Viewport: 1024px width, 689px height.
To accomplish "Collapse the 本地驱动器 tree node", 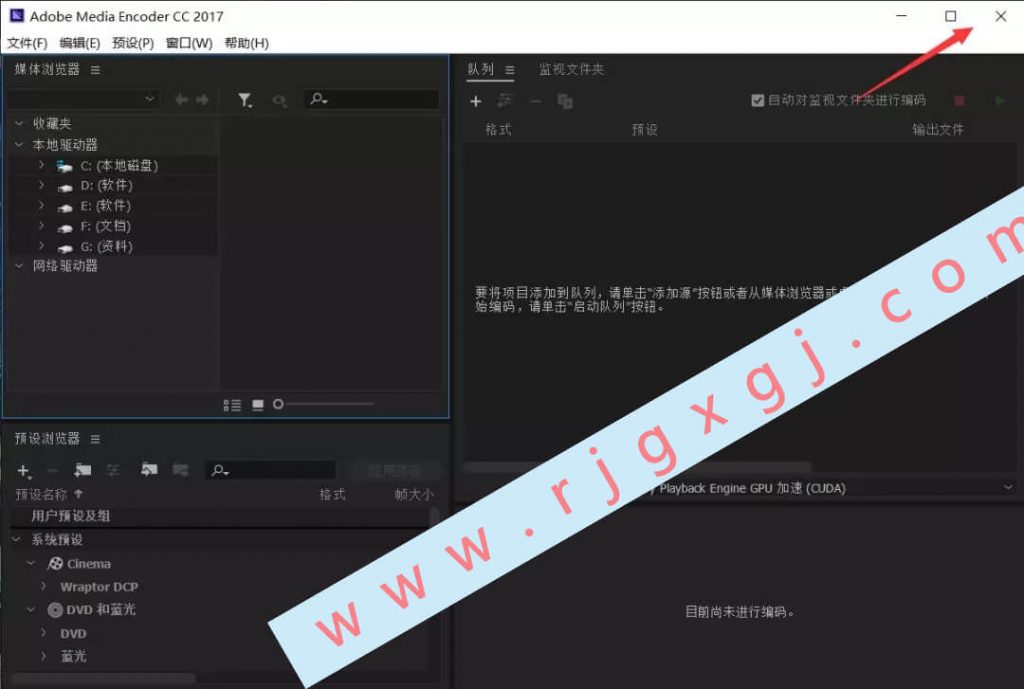I will 19,144.
